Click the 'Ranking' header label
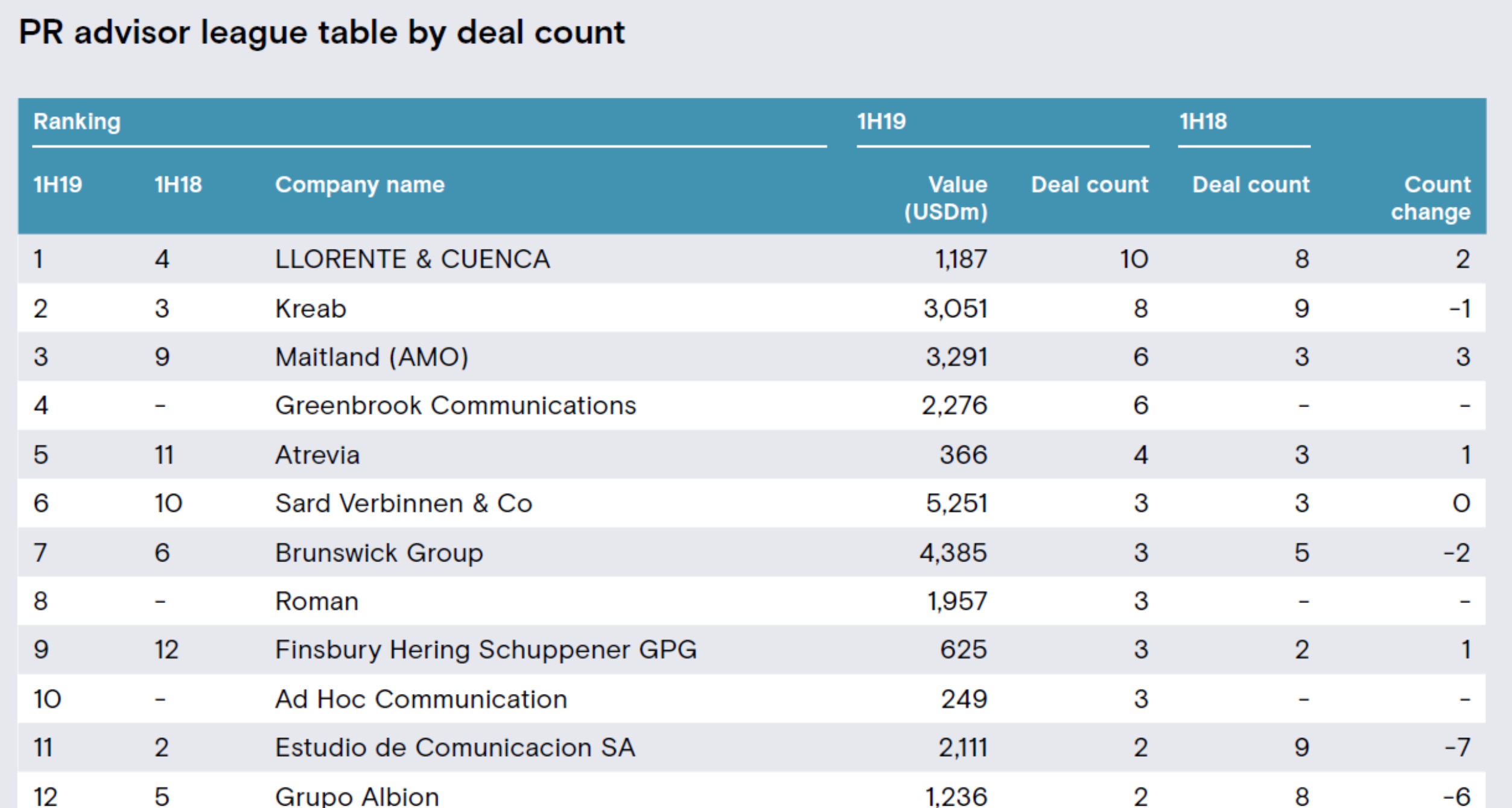The width and height of the screenshot is (1512, 808). click(x=77, y=122)
